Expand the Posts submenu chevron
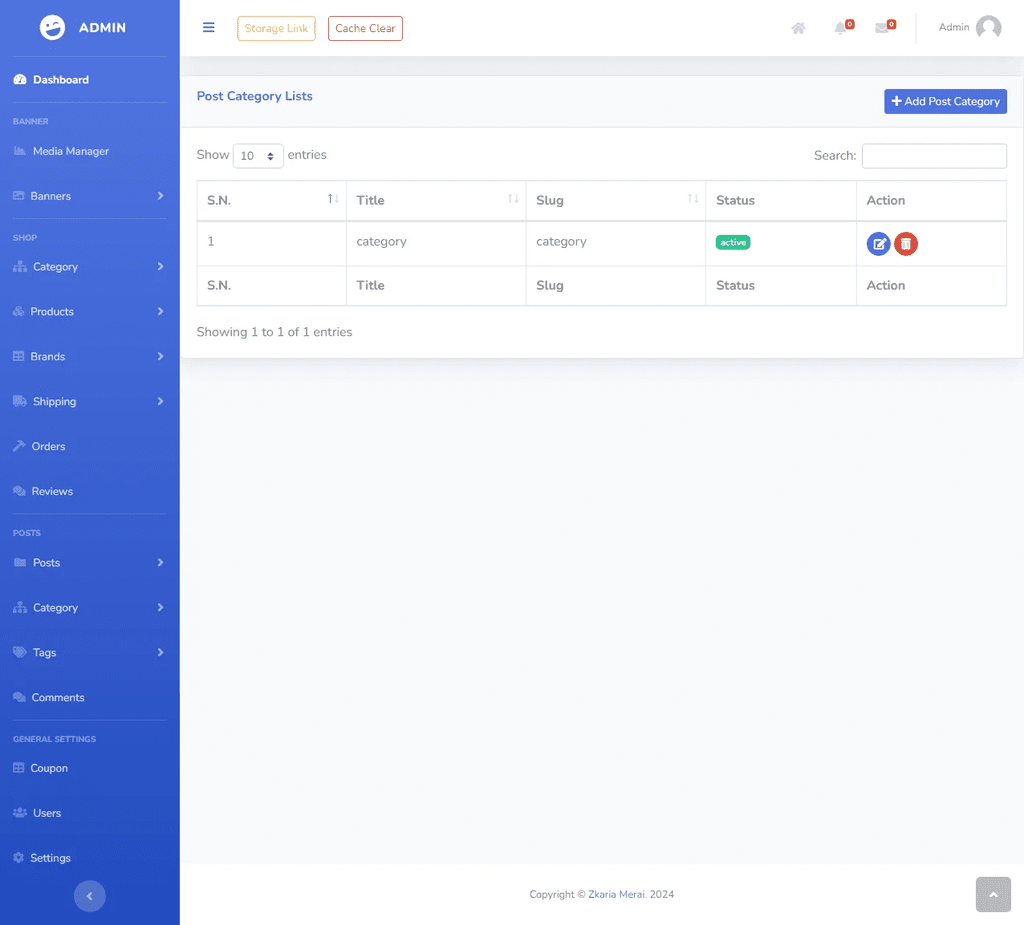The width and height of the screenshot is (1024, 925). (160, 562)
